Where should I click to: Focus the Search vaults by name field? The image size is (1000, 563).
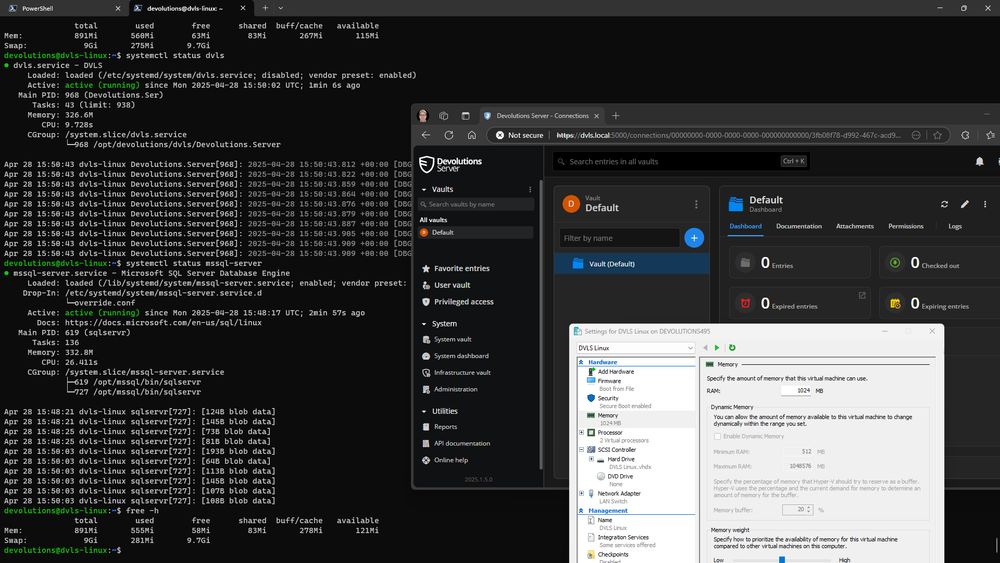tap(476, 204)
